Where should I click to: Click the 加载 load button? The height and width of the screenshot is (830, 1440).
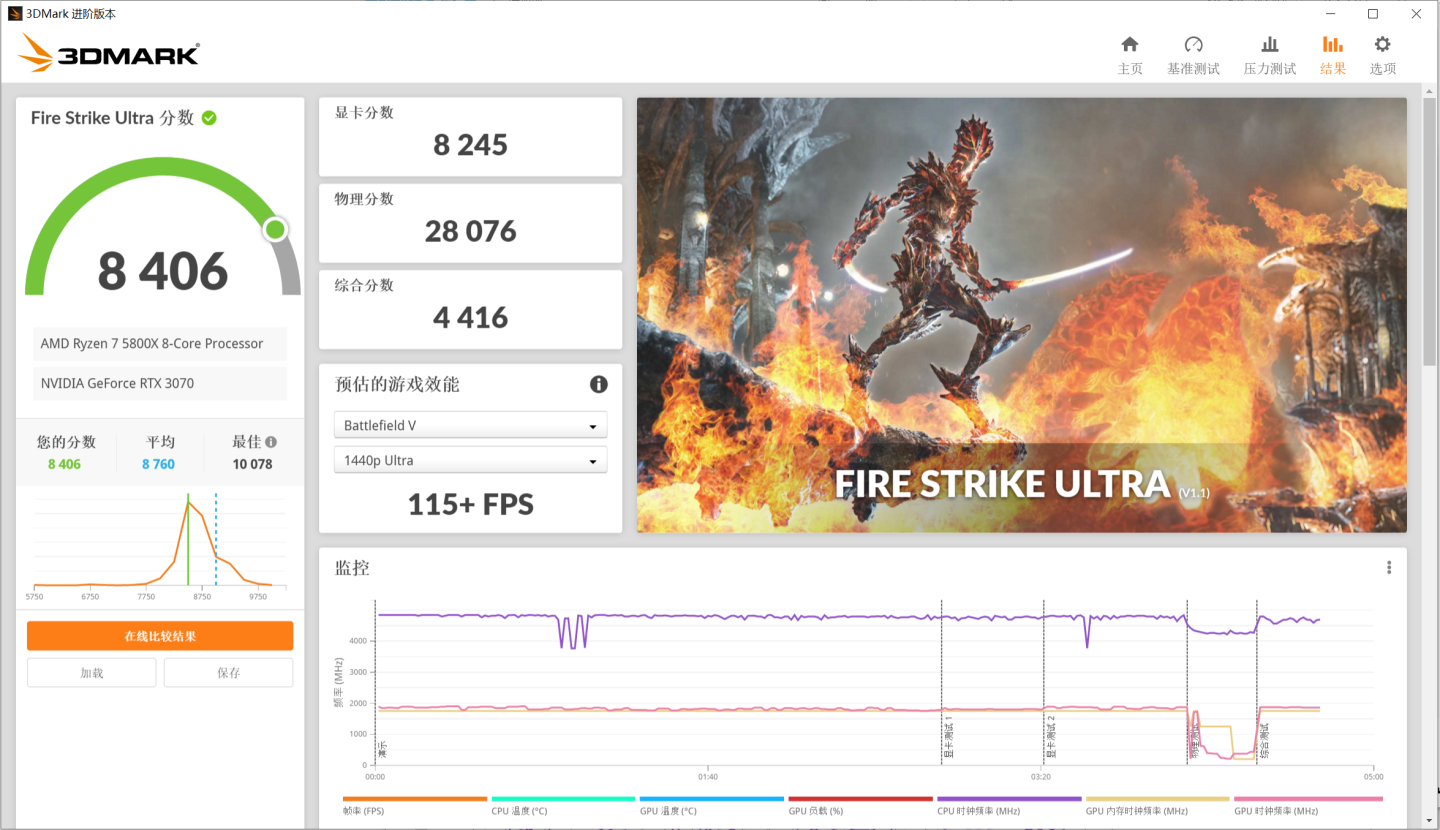(92, 673)
